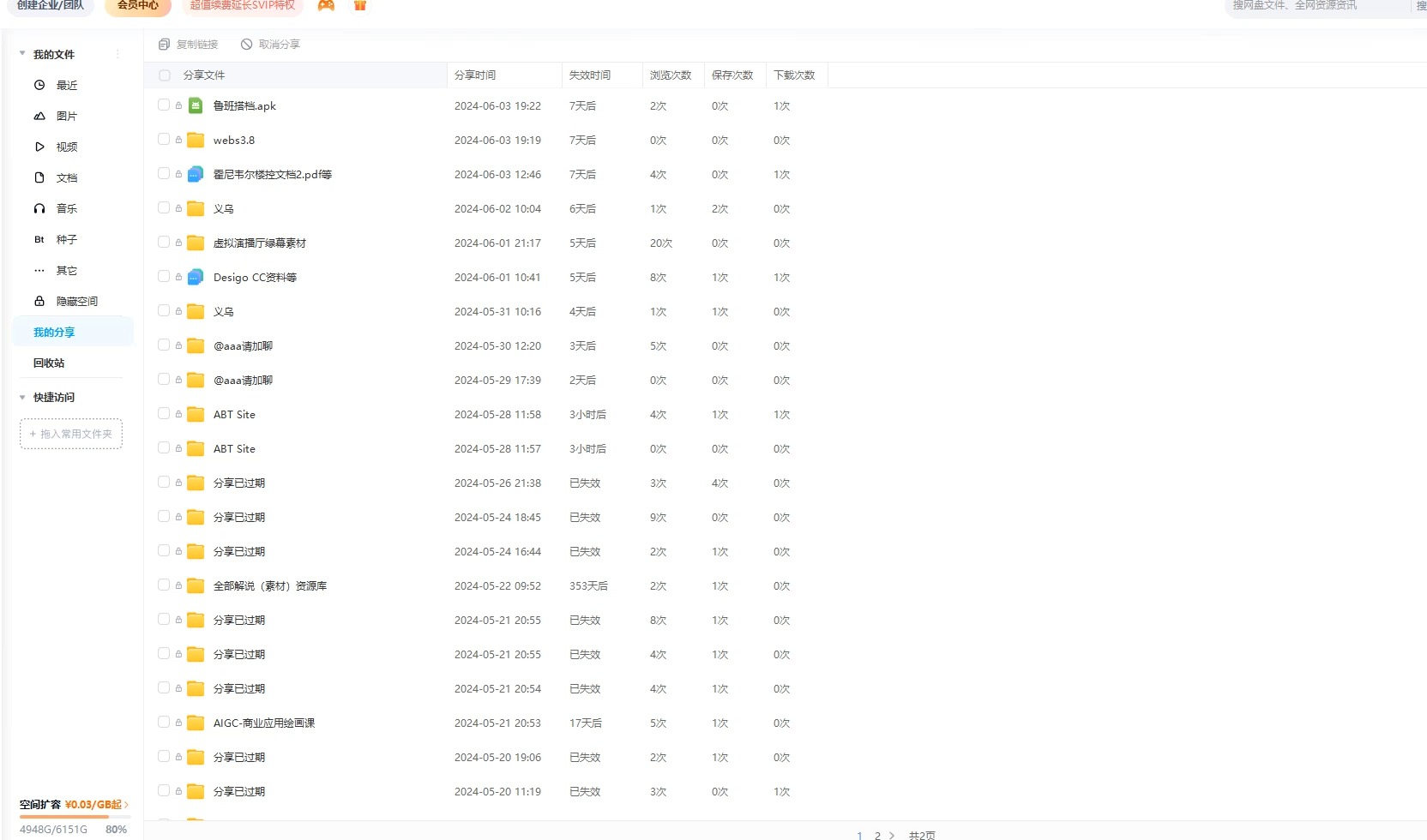The width and height of the screenshot is (1427, 840).
Task: Check the box for 虚拟演播厅绿幕素材
Action: (164, 242)
